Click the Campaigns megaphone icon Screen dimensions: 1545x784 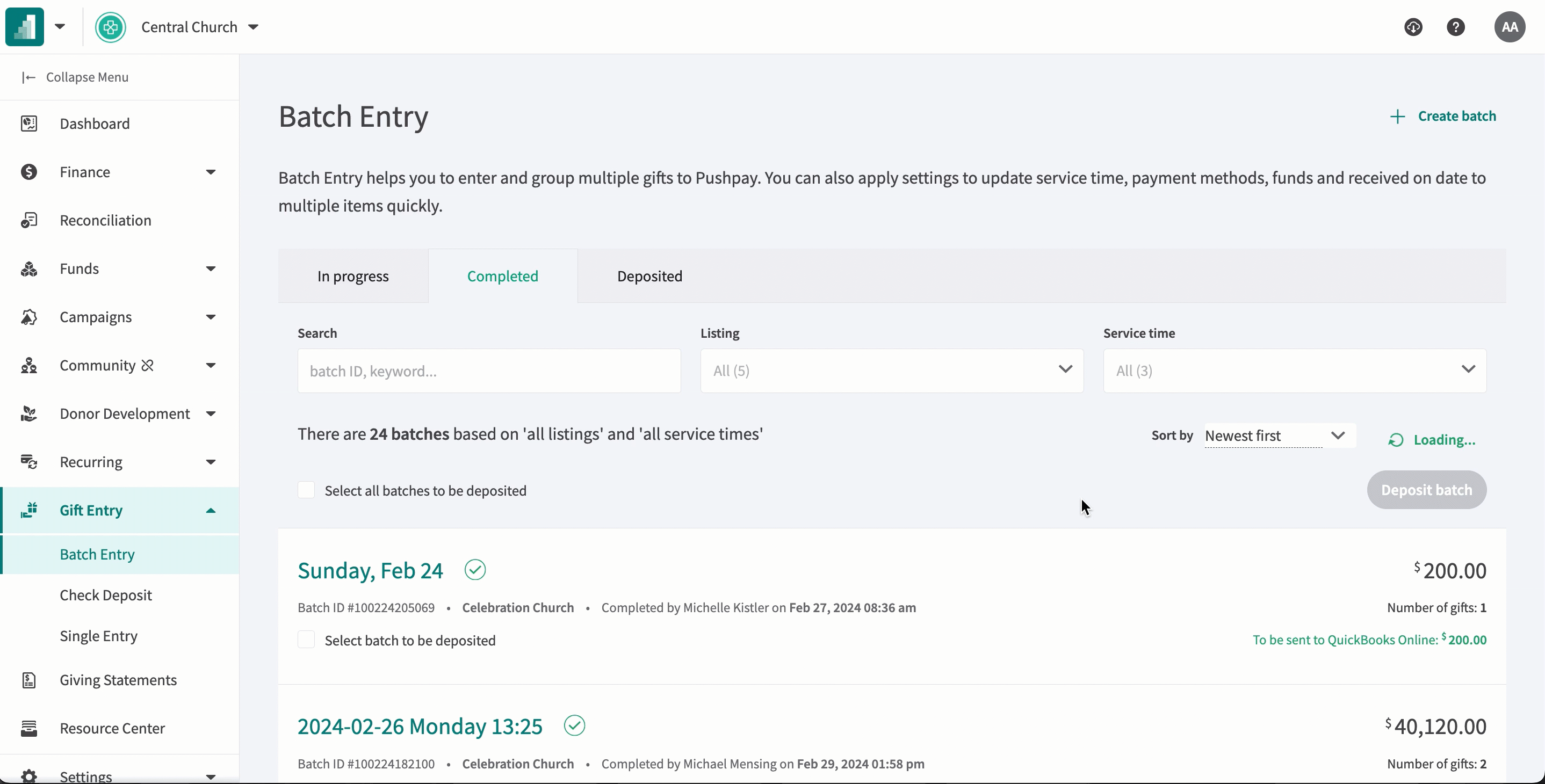point(28,316)
